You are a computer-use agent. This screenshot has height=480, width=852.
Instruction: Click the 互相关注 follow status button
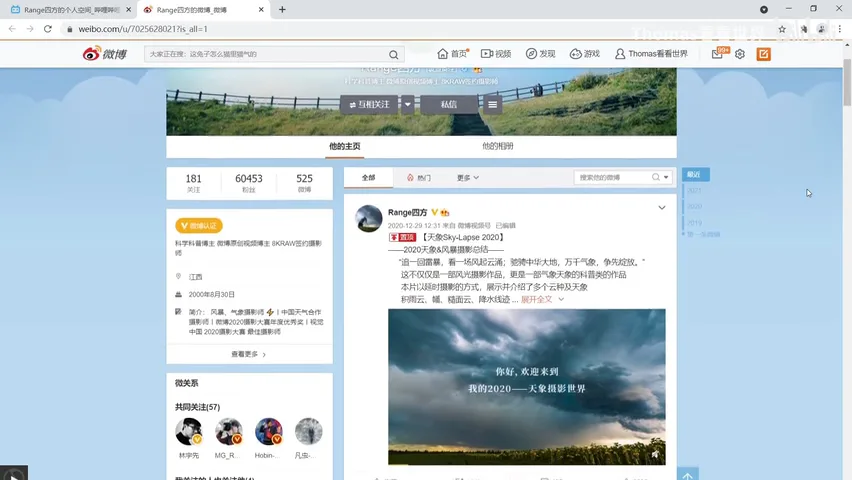[369, 104]
